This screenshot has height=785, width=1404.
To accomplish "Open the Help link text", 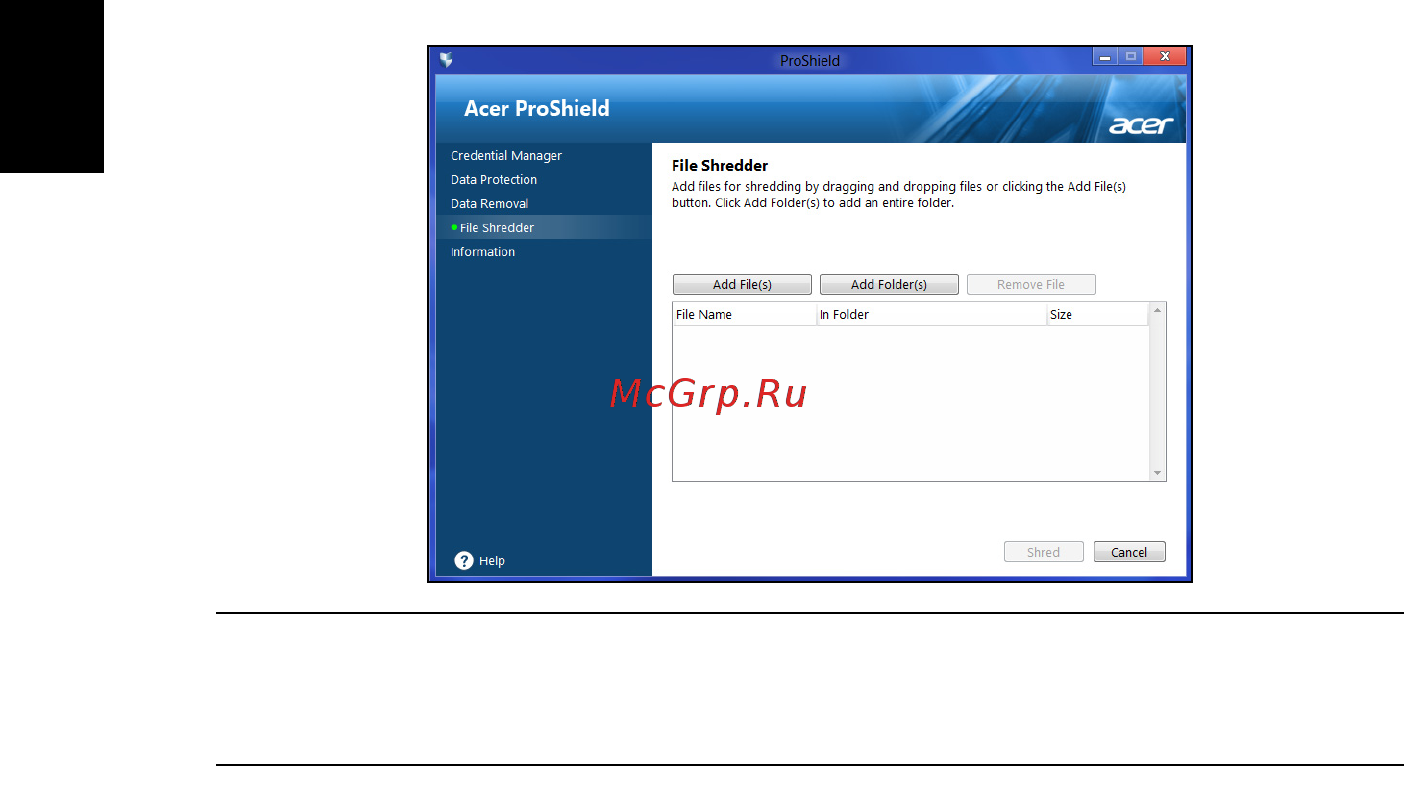I will [492, 561].
